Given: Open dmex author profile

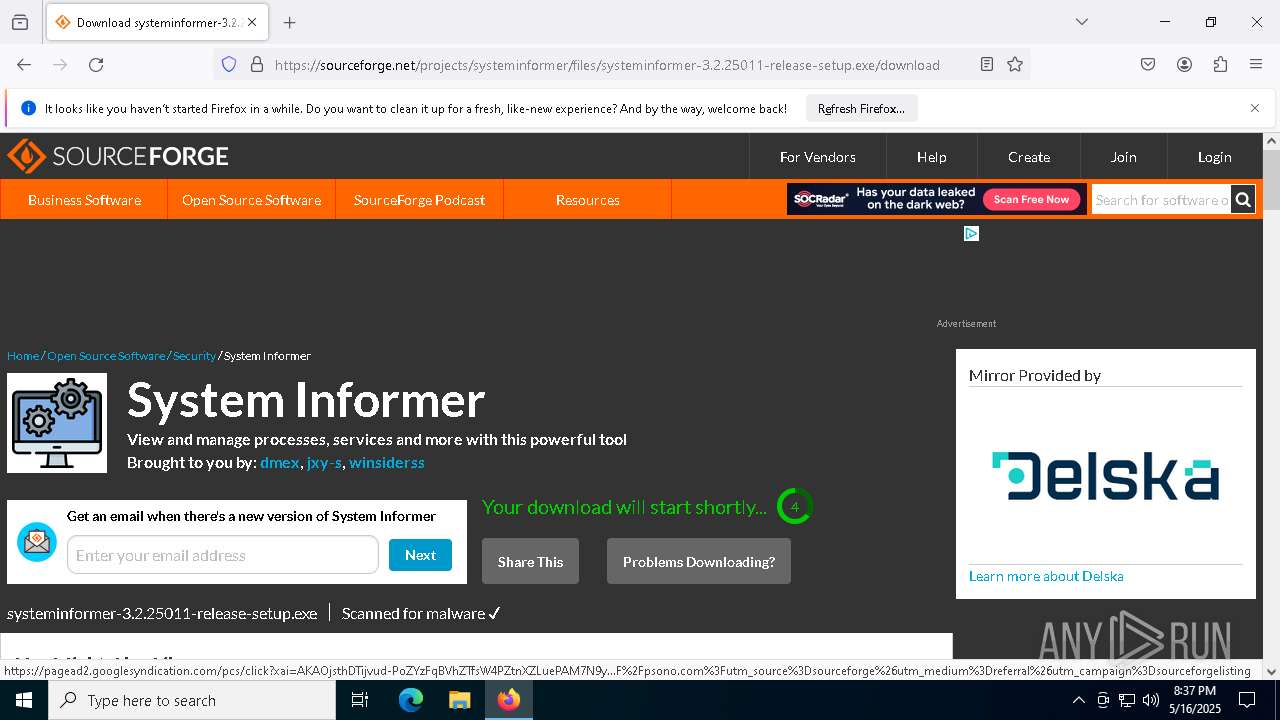Looking at the screenshot, I should pos(279,463).
